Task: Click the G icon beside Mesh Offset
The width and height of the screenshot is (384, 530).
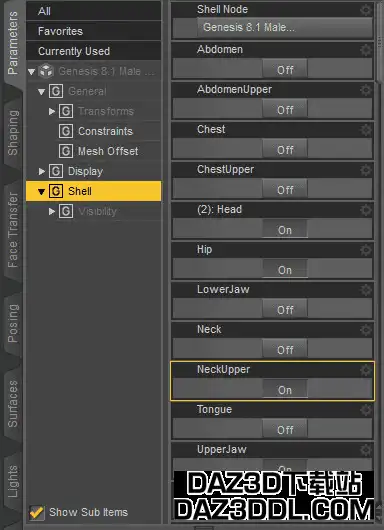Action: [x=66, y=151]
